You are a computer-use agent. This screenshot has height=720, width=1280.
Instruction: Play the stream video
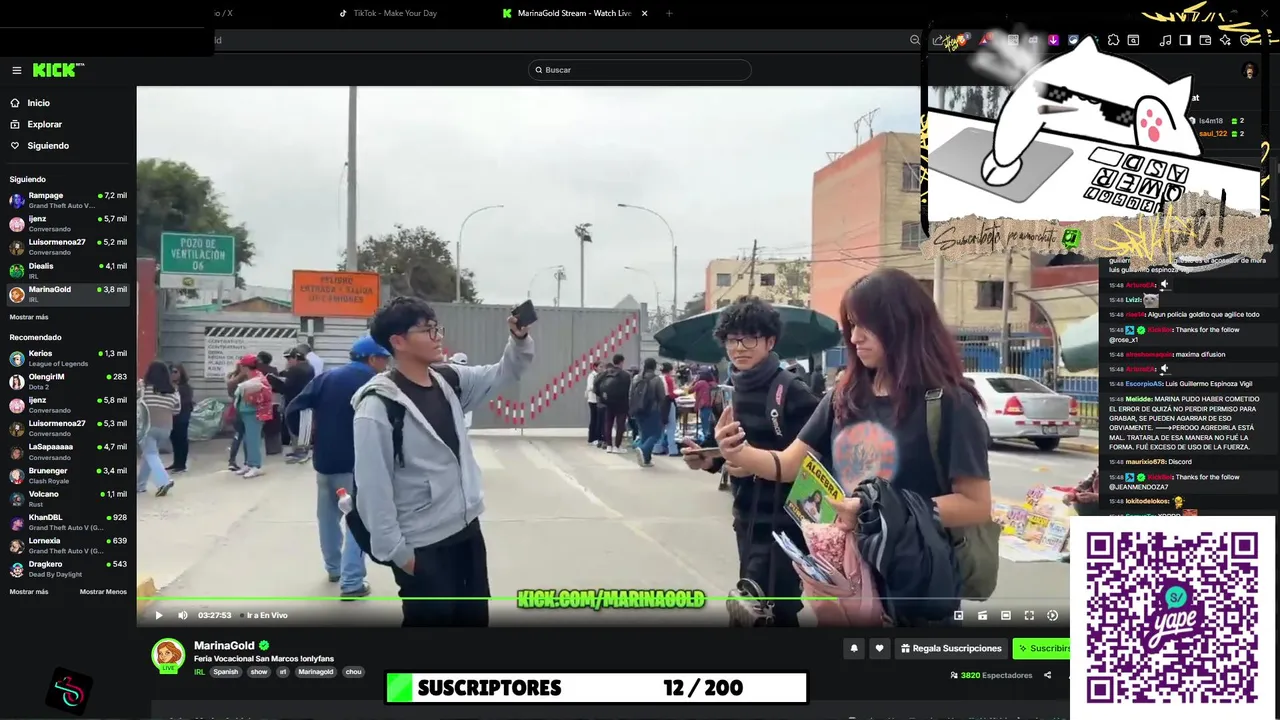(158, 615)
